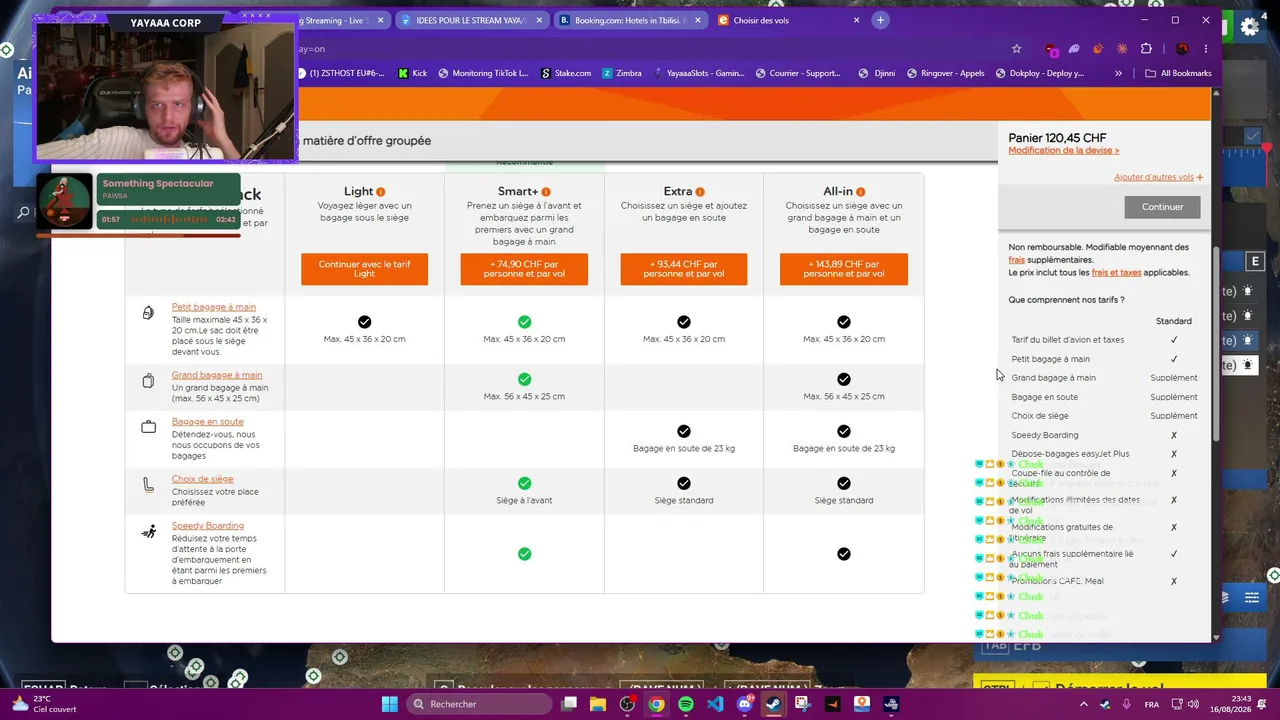Close the Booking.com tab

pyautogui.click(x=698, y=20)
